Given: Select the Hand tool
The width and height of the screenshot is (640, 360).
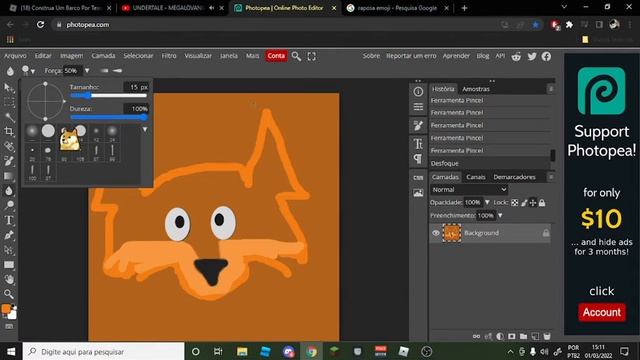Looking at the screenshot, I should point(9,280).
